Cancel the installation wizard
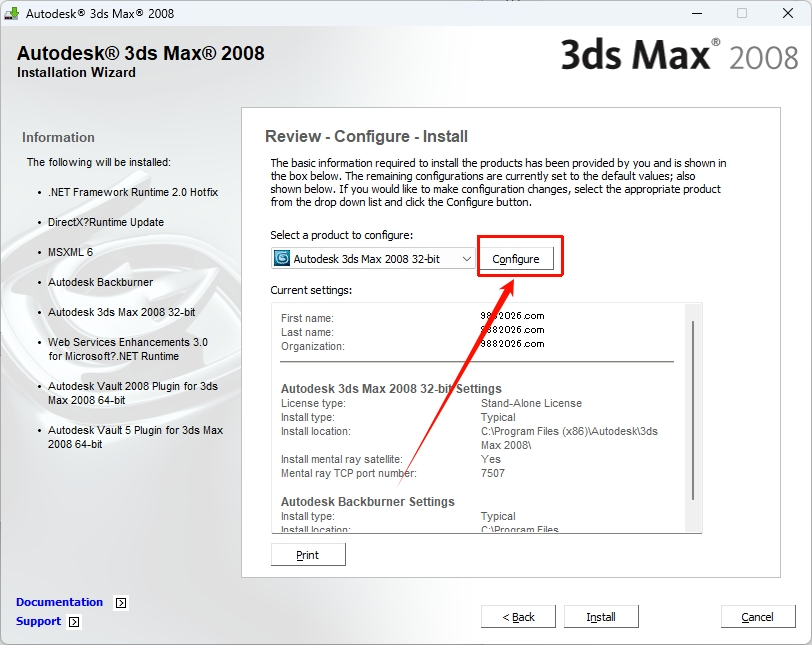The image size is (812, 645). (757, 617)
